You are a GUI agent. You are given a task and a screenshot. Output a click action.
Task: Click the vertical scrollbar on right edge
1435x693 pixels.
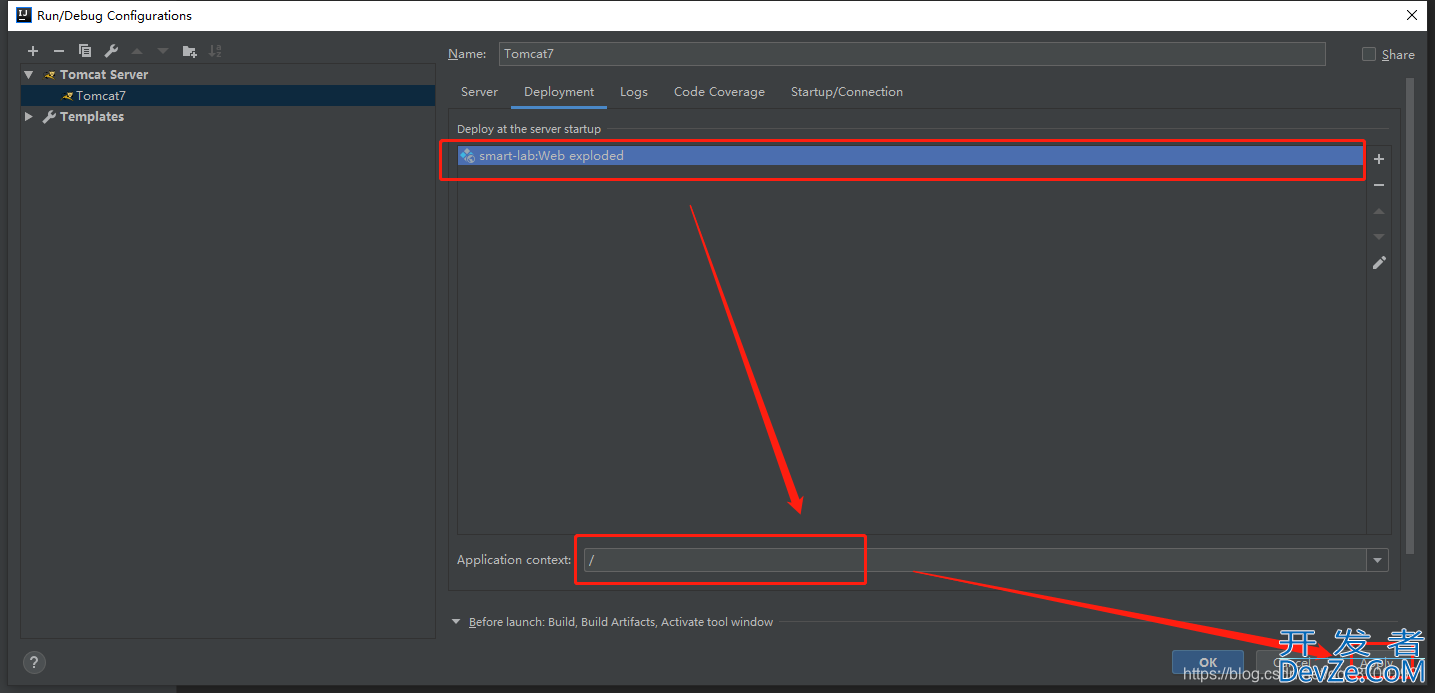pyautogui.click(x=1410, y=315)
